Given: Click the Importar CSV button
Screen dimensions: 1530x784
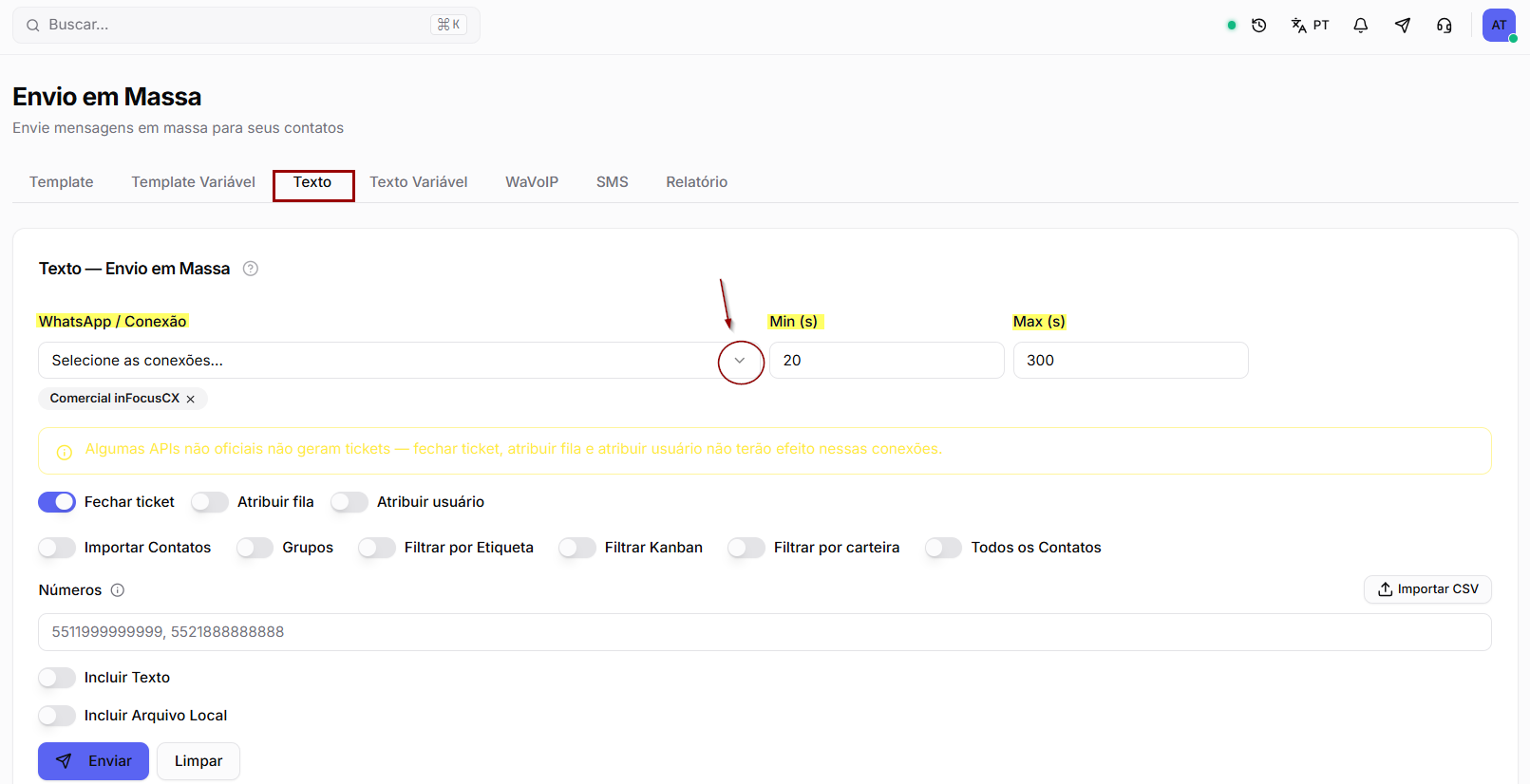Looking at the screenshot, I should point(1427,589).
